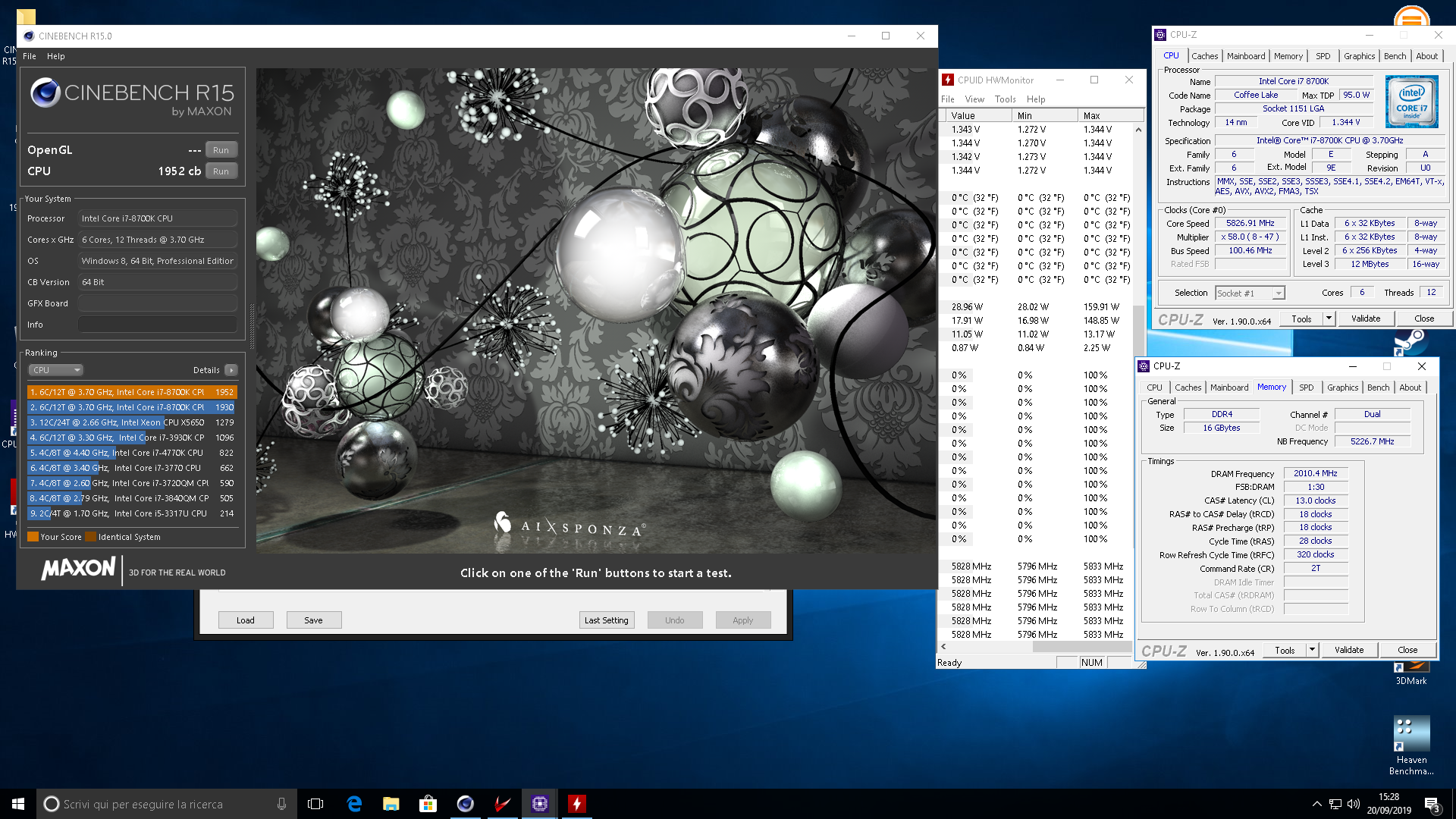The image size is (1456, 819).
Task: Open the Tools menu in HWMonitor
Action: 1005,99
